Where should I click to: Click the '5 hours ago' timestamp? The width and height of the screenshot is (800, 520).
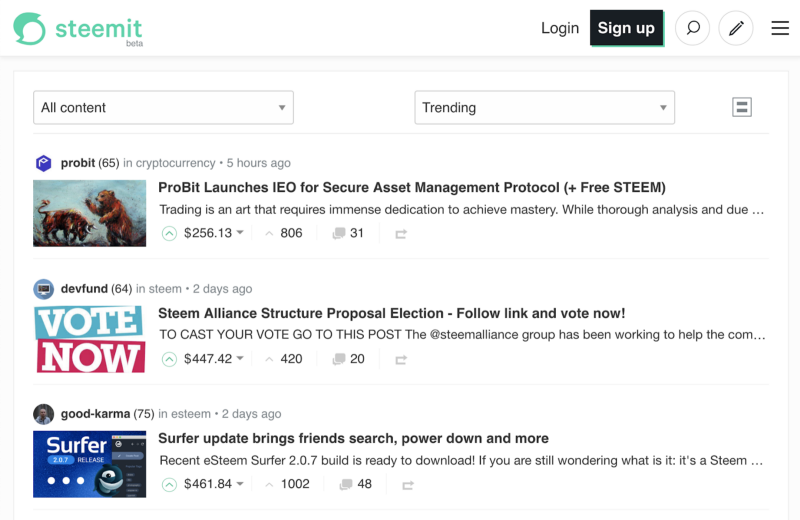click(259, 163)
